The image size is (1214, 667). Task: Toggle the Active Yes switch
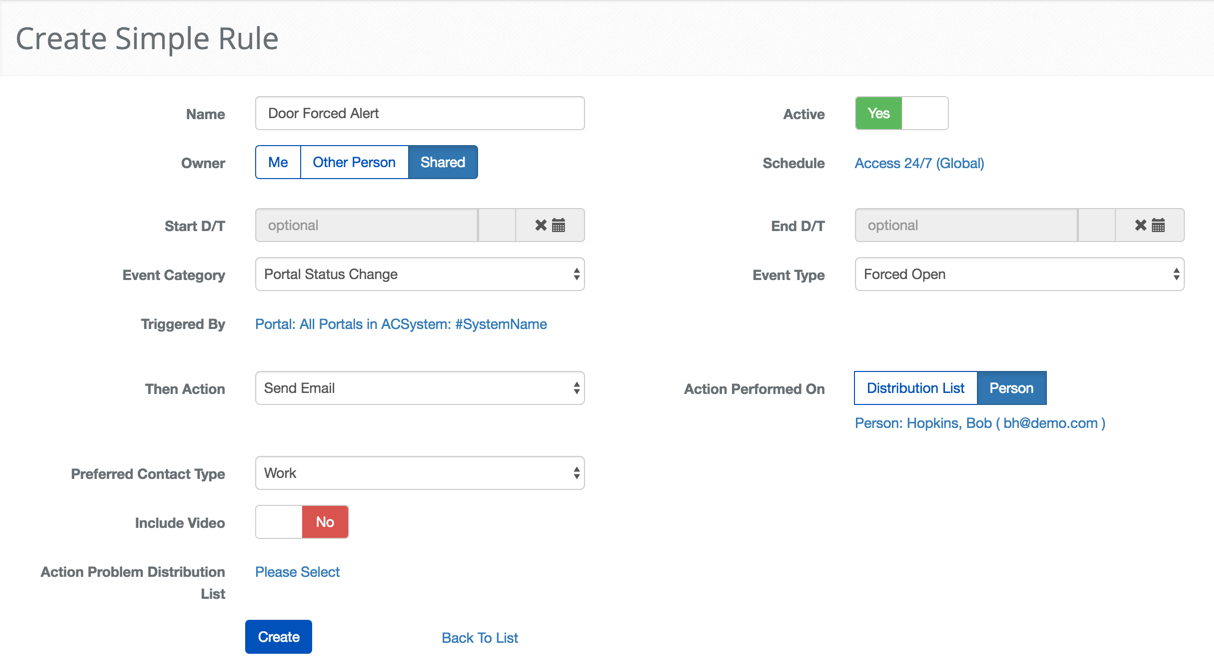pos(901,114)
